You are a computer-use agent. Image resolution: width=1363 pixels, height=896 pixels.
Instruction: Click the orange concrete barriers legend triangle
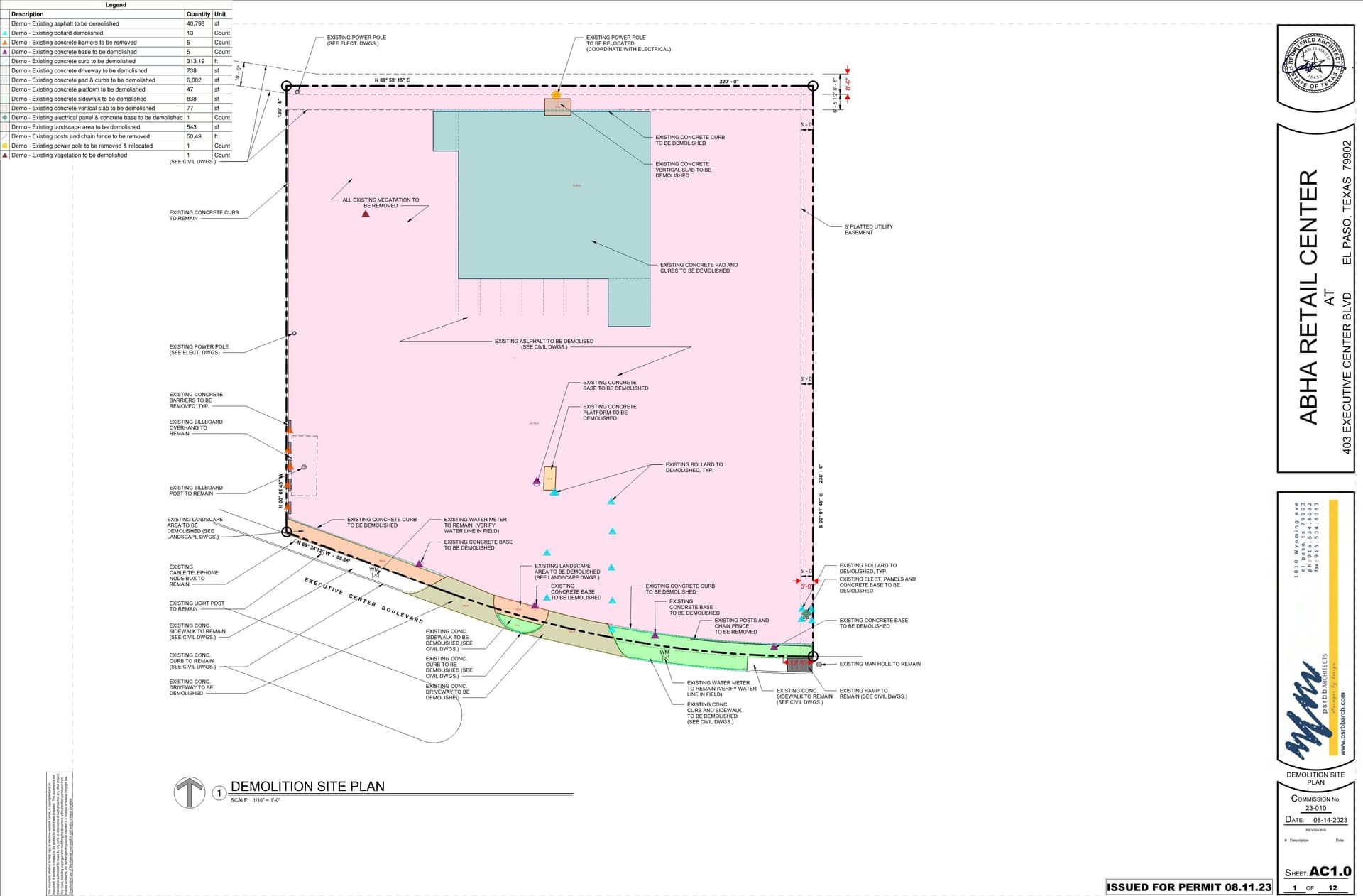[5, 43]
